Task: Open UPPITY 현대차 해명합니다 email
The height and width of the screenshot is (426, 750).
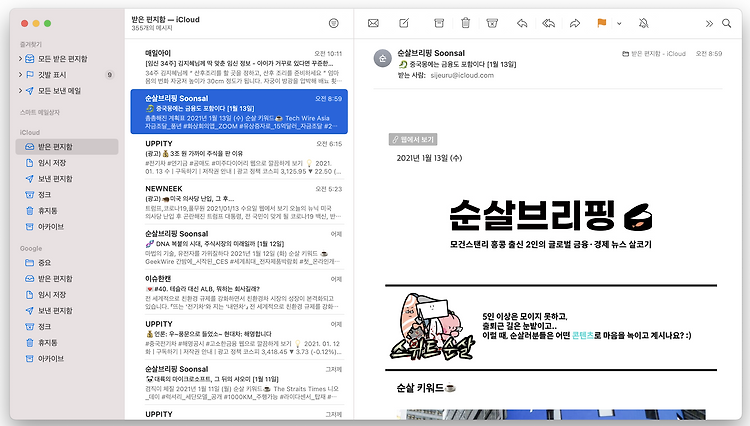Action: (239, 337)
